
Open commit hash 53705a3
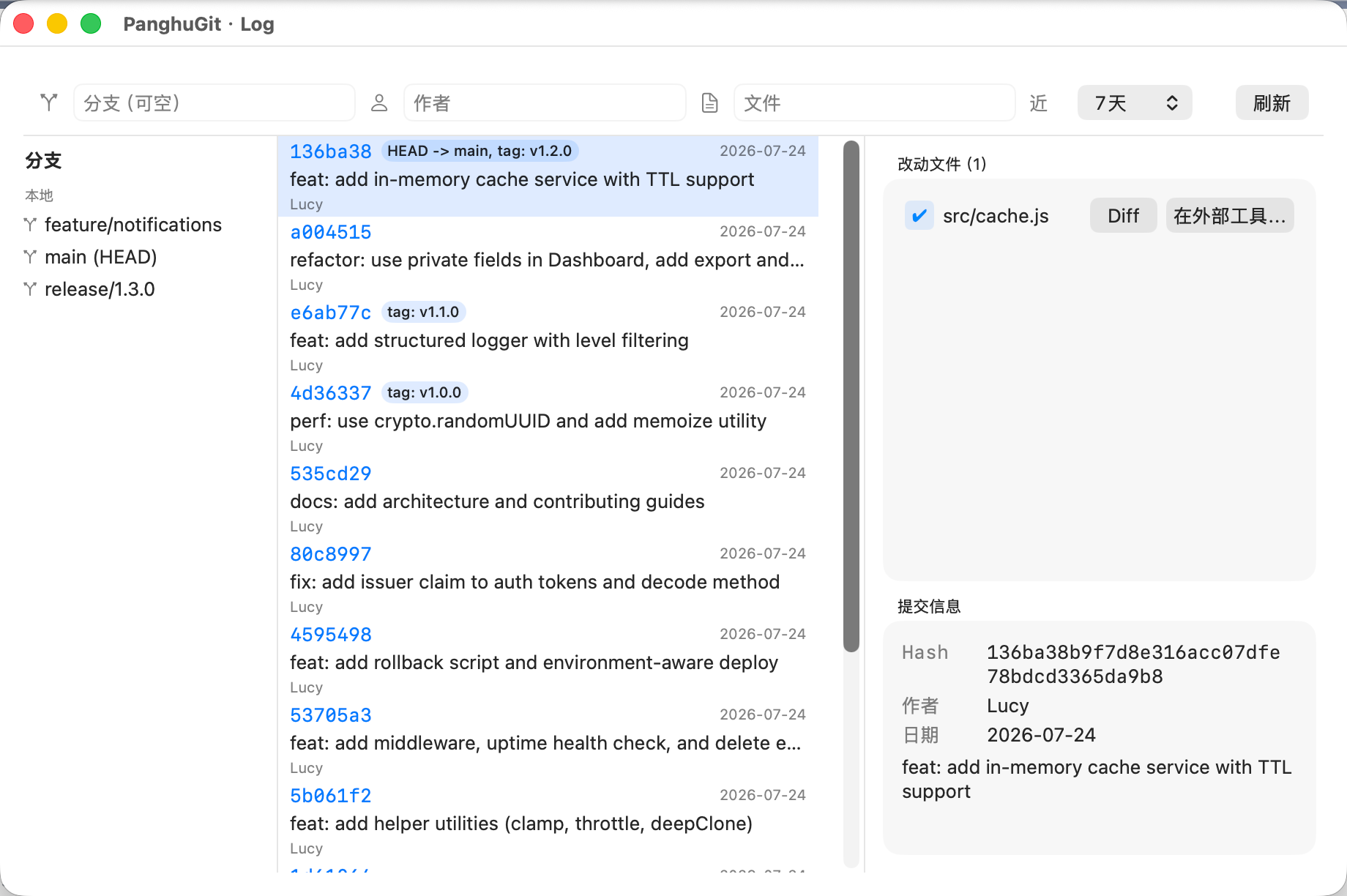[x=331, y=715]
